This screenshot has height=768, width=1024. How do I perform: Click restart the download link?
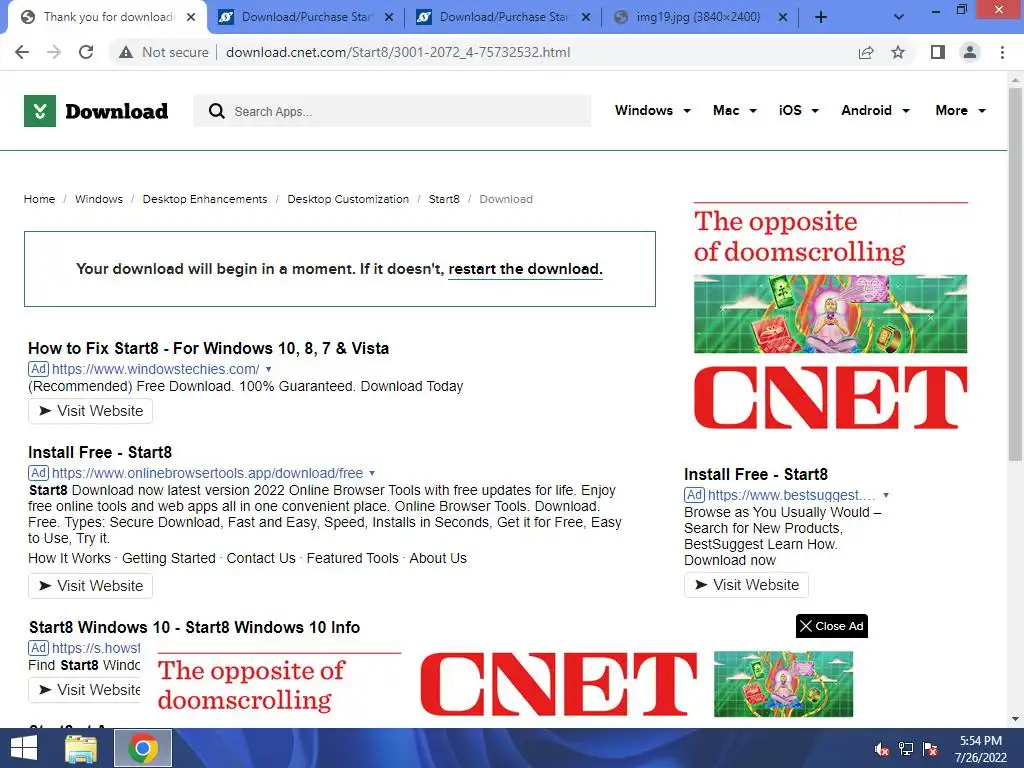tap(525, 269)
